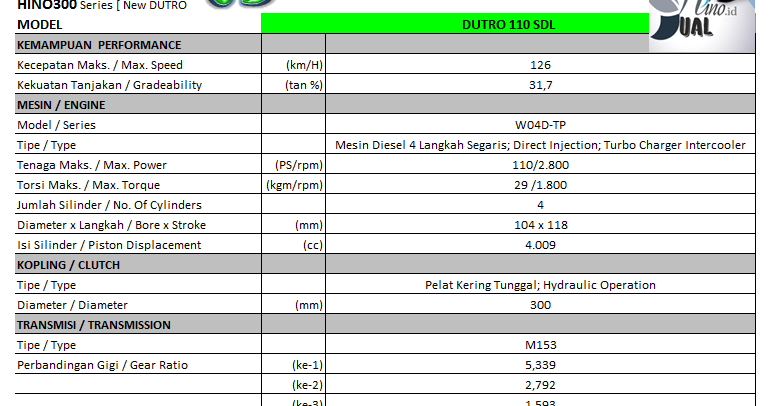Click the bore x stroke value 104 x 118
The height and width of the screenshot is (406, 773).
(x=540, y=225)
